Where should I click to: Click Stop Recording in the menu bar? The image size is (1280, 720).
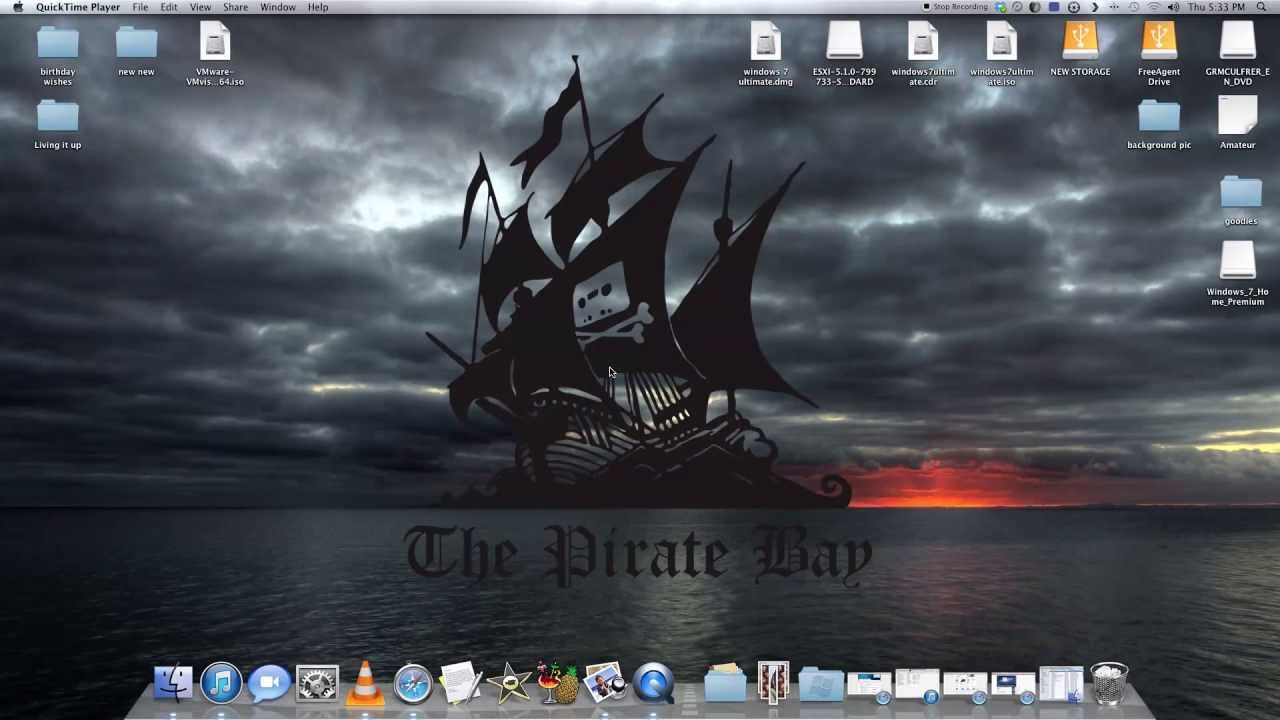[955, 7]
